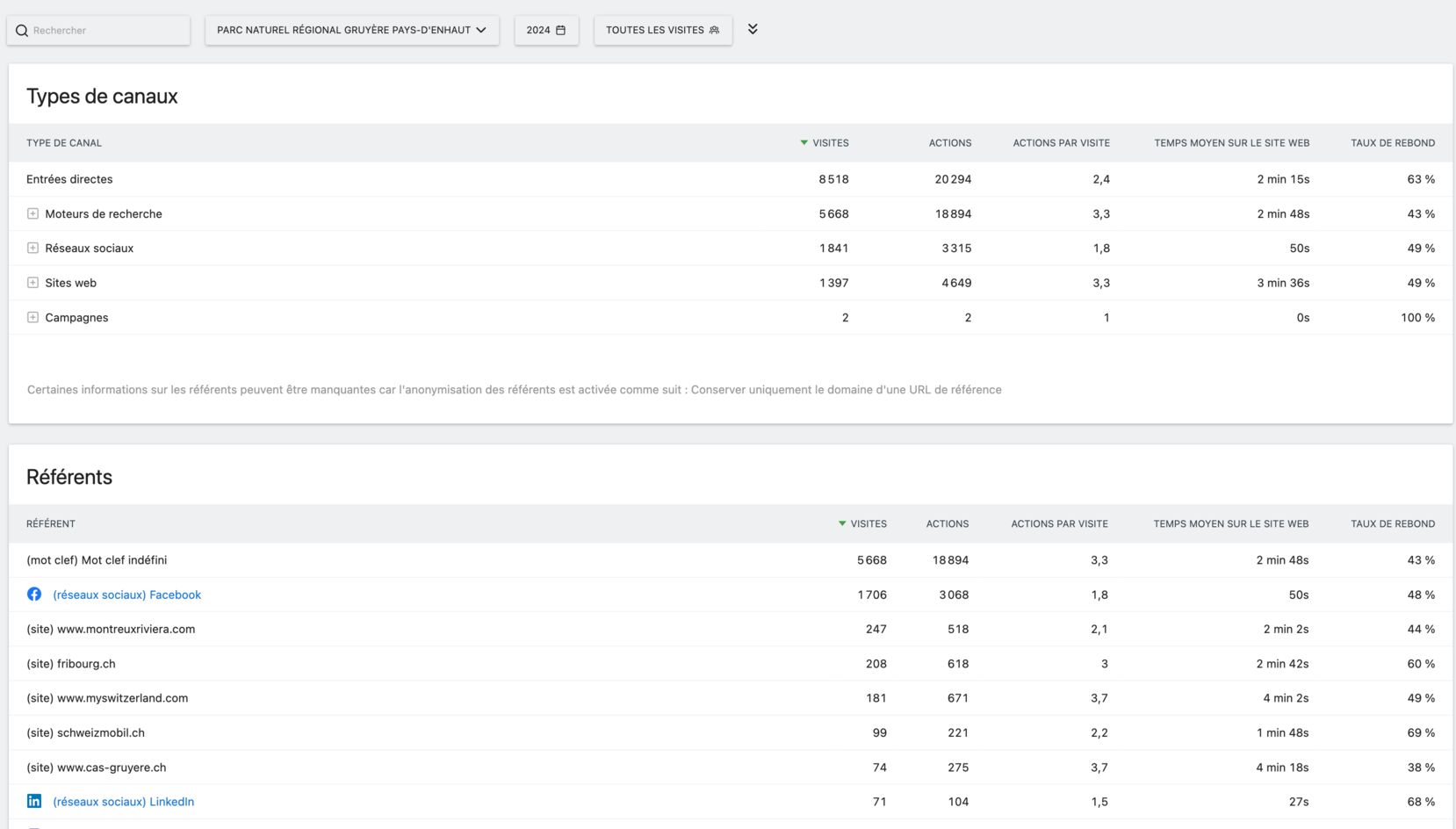Click green sort arrow in Référents table

[x=842, y=523]
